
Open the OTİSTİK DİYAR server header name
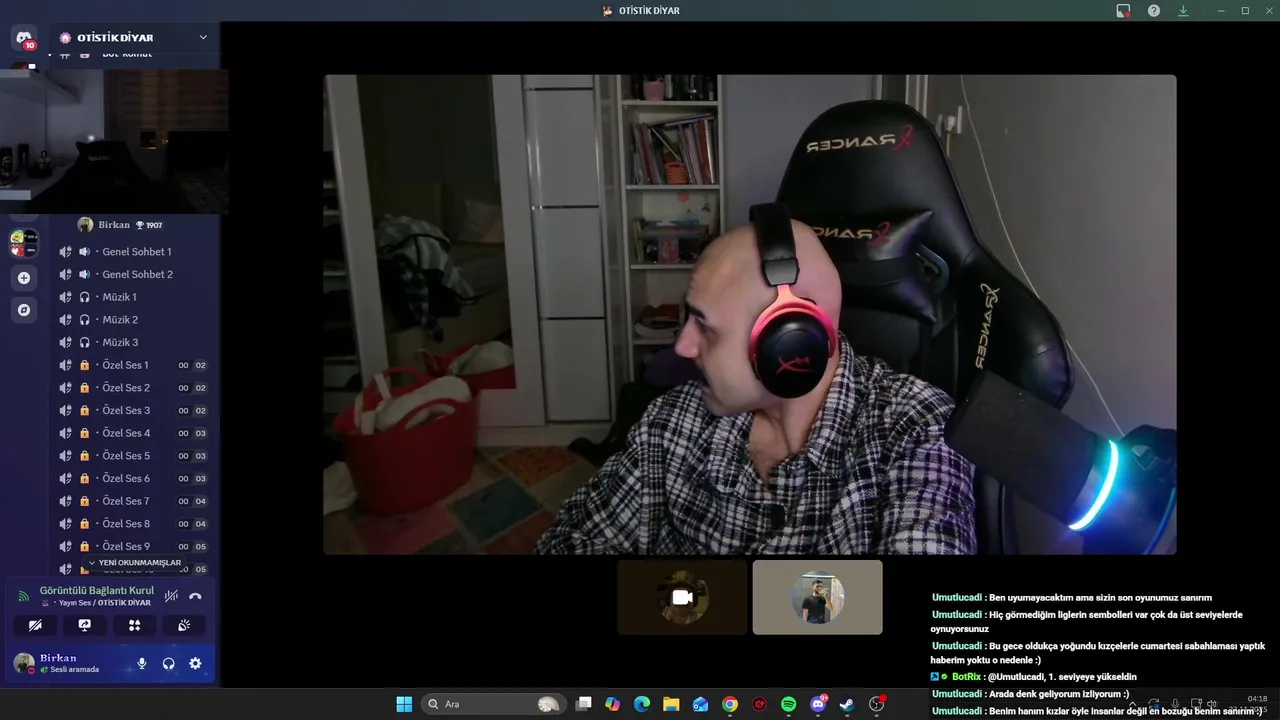point(115,37)
